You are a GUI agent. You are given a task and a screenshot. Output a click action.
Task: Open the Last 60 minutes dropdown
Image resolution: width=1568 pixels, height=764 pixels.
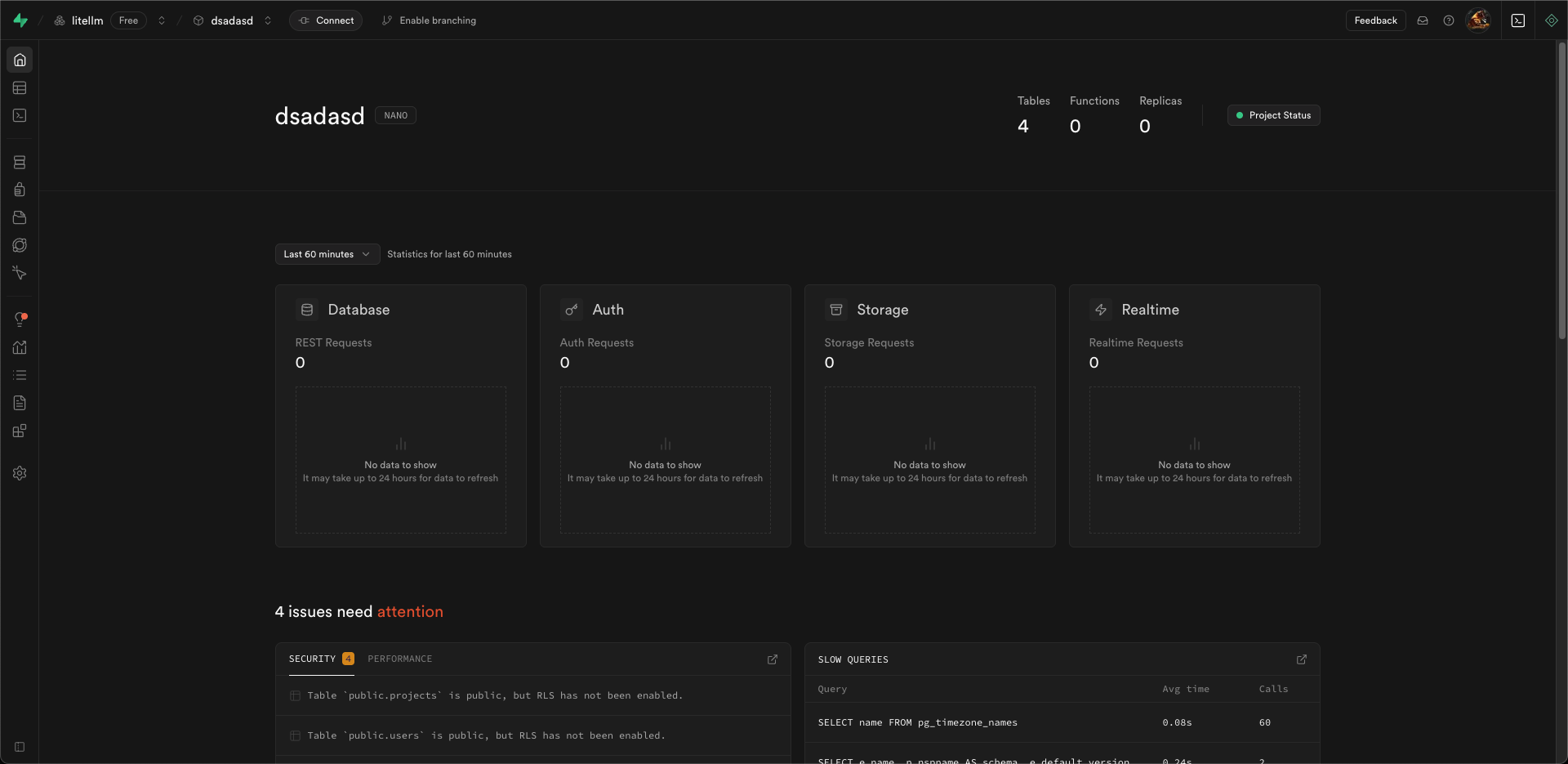[x=326, y=254]
